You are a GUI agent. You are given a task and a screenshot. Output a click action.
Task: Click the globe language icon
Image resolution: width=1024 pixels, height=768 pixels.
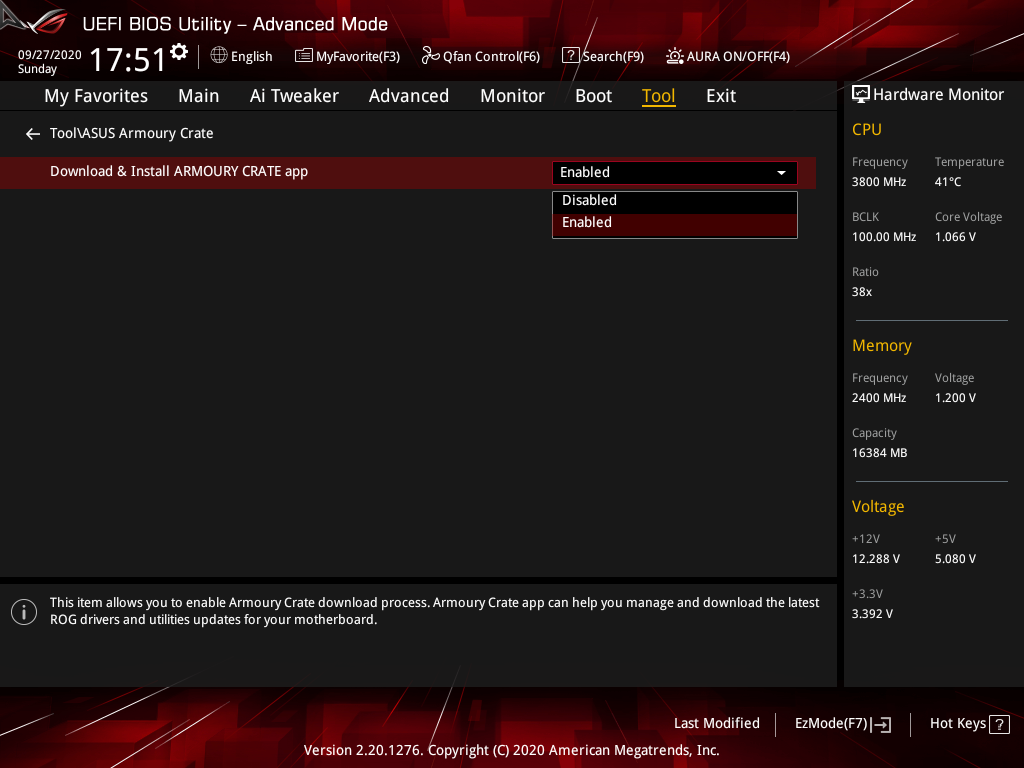pos(219,56)
